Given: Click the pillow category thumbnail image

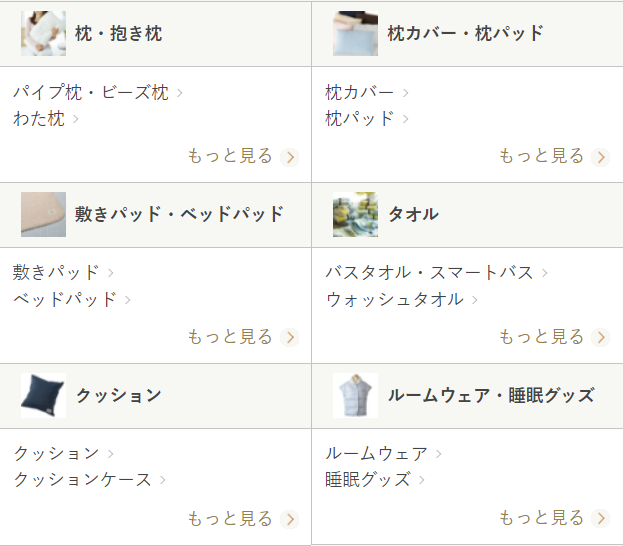Looking at the screenshot, I should [x=43, y=34].
